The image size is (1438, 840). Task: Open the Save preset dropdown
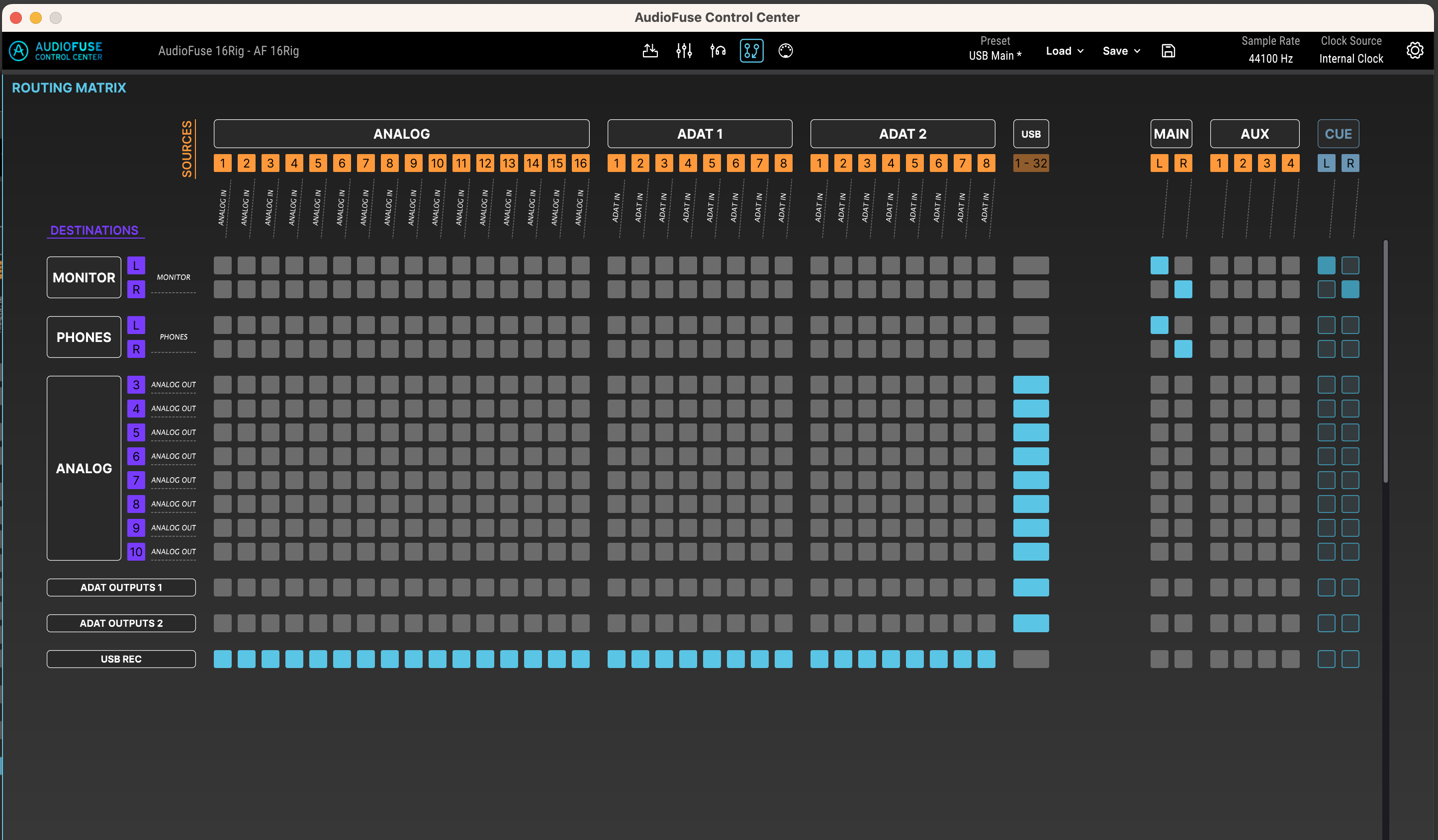click(1121, 51)
